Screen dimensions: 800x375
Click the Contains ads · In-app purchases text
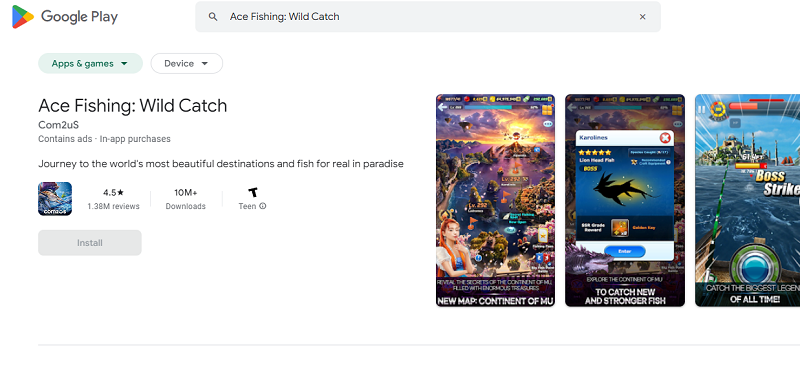coord(105,139)
